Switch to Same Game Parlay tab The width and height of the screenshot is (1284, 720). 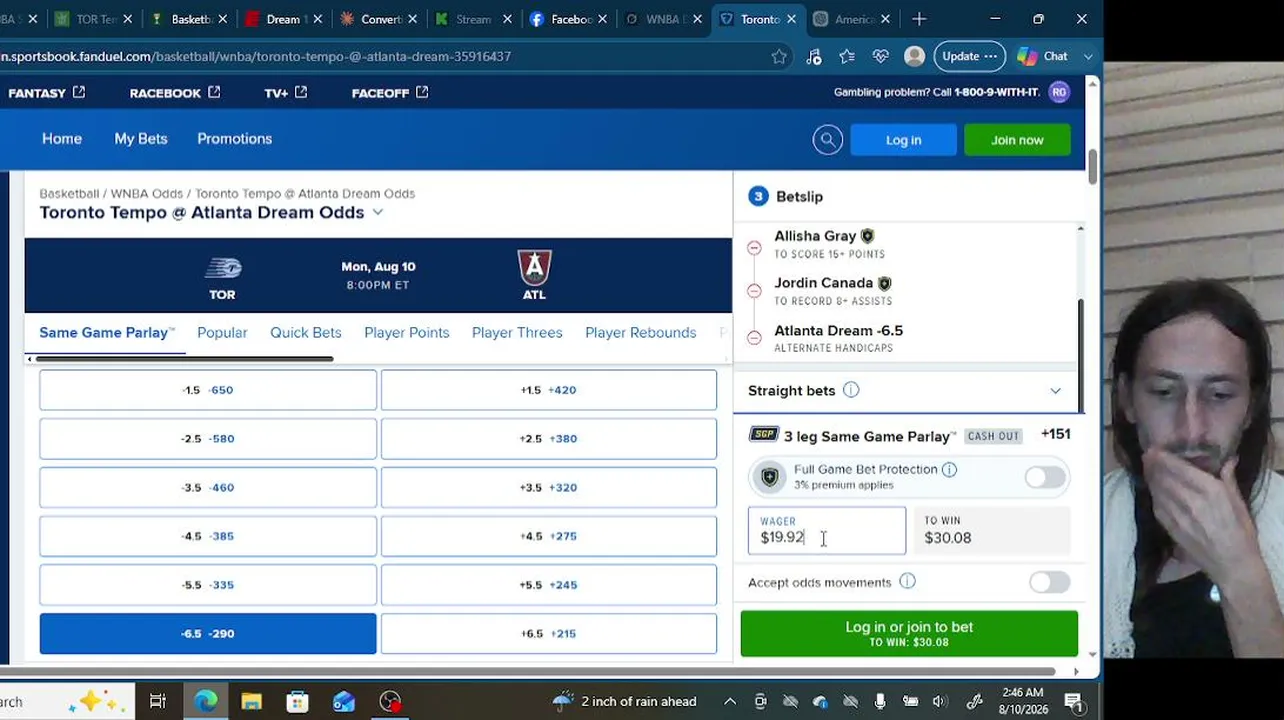(x=107, y=332)
